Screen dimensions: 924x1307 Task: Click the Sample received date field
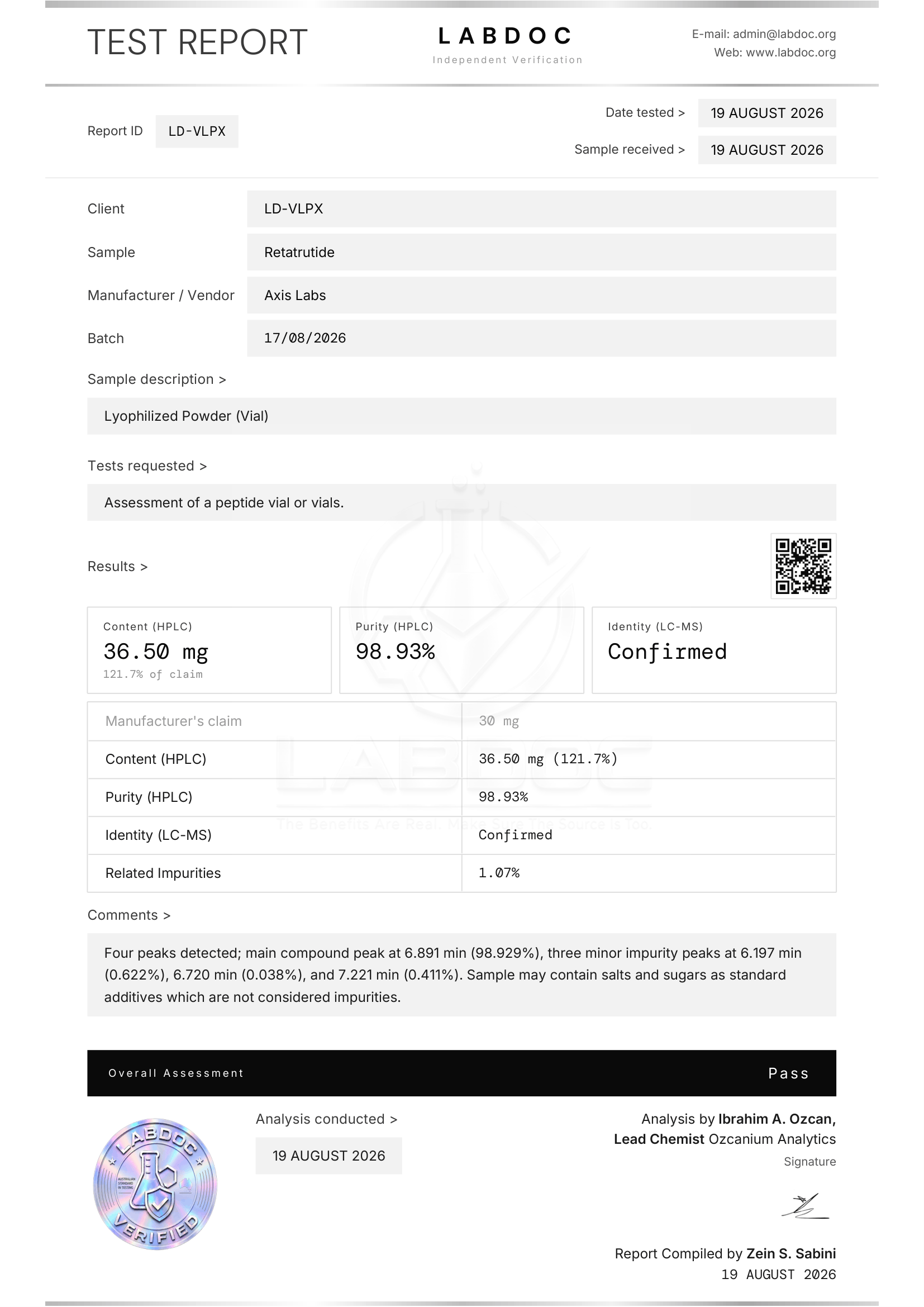coord(766,150)
